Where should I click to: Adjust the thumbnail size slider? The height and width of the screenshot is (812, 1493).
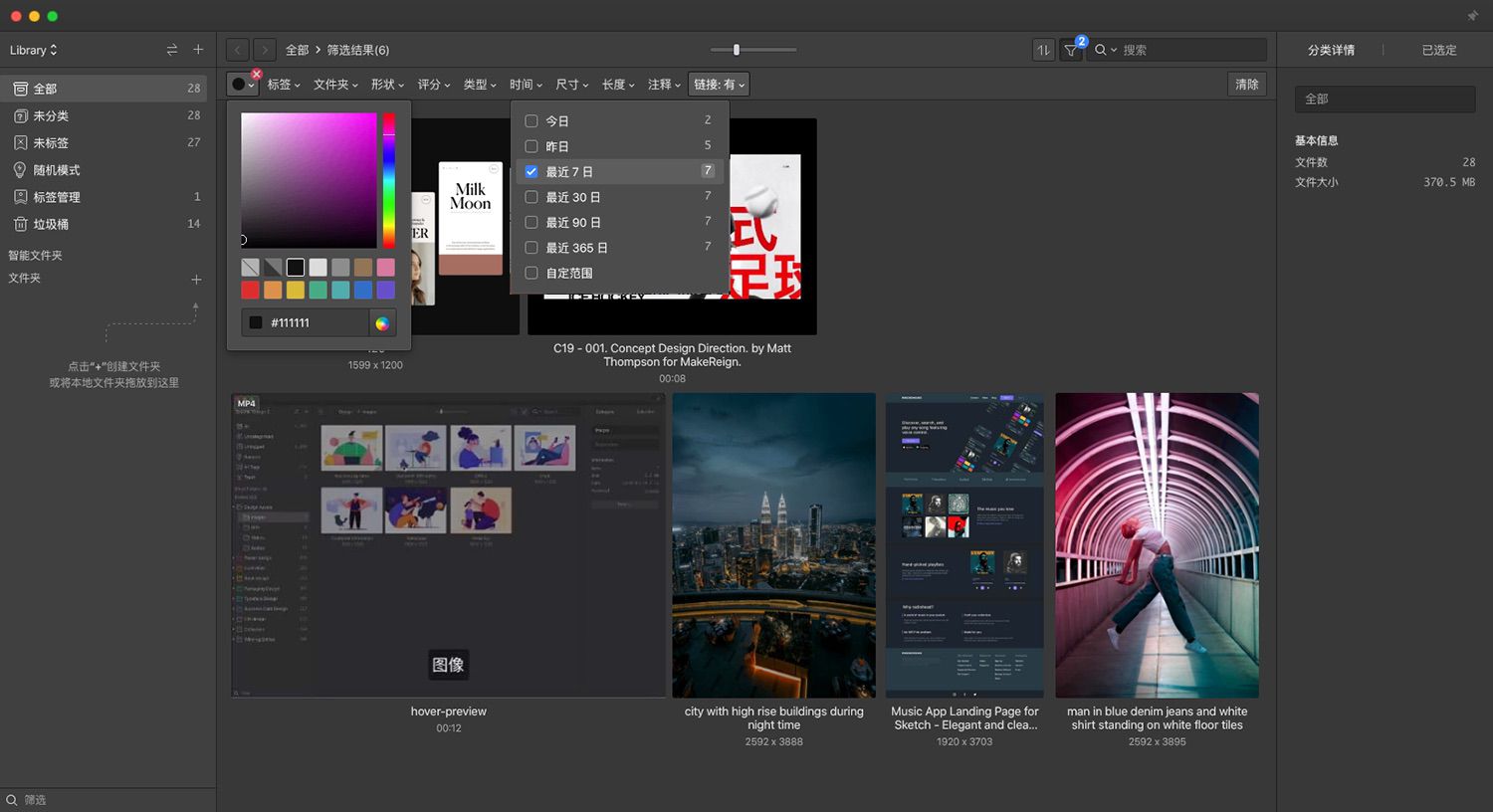pos(753,50)
